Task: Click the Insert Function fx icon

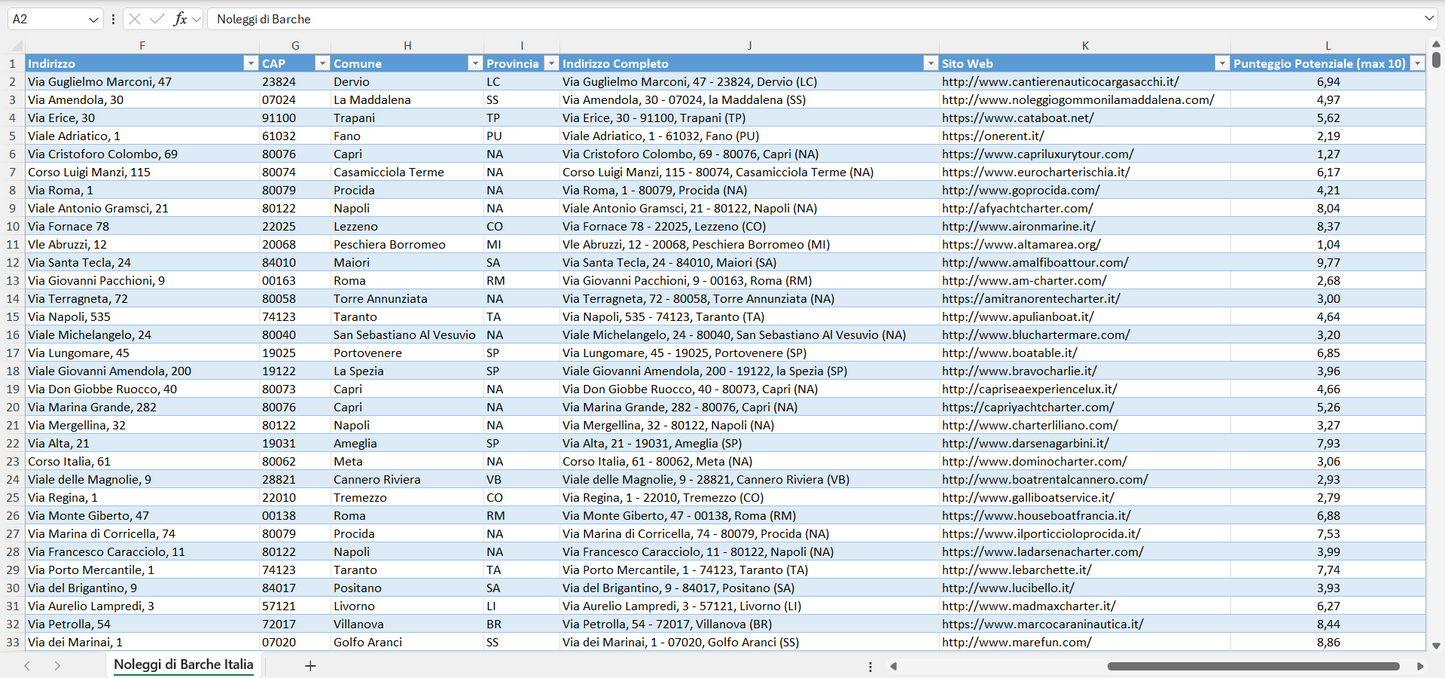Action: click(180, 19)
